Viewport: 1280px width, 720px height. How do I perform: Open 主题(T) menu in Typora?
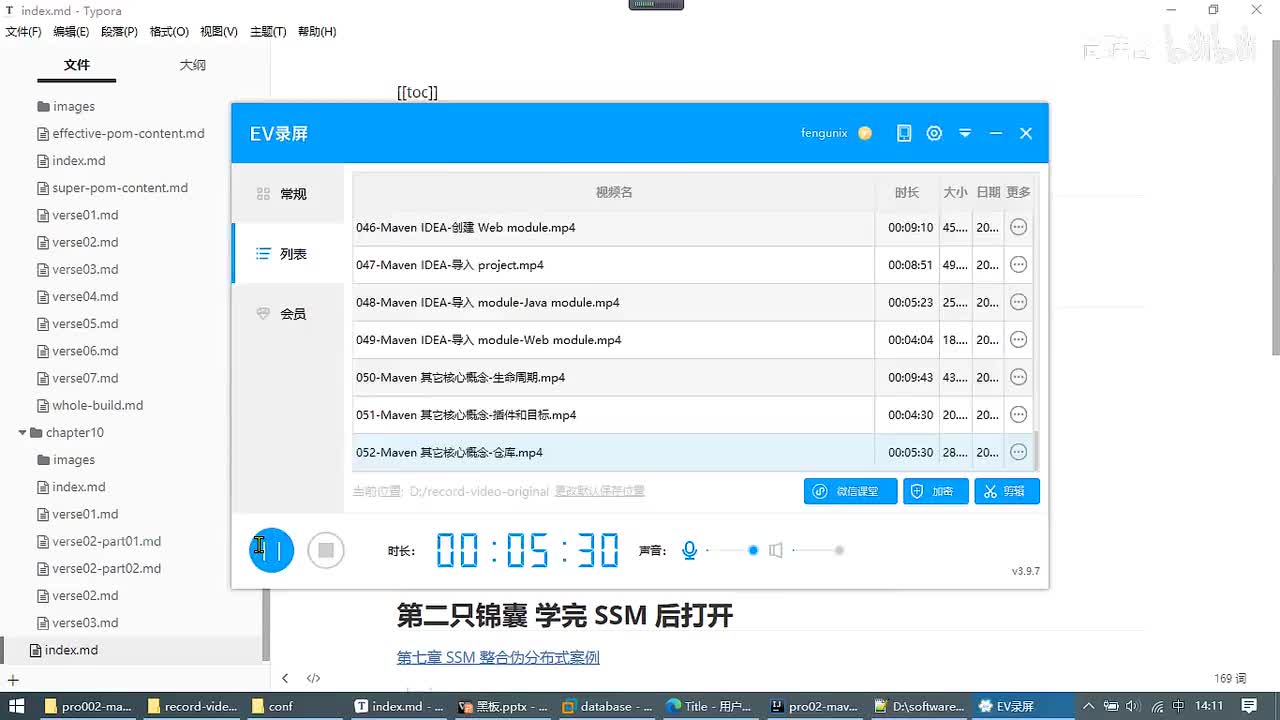point(268,31)
